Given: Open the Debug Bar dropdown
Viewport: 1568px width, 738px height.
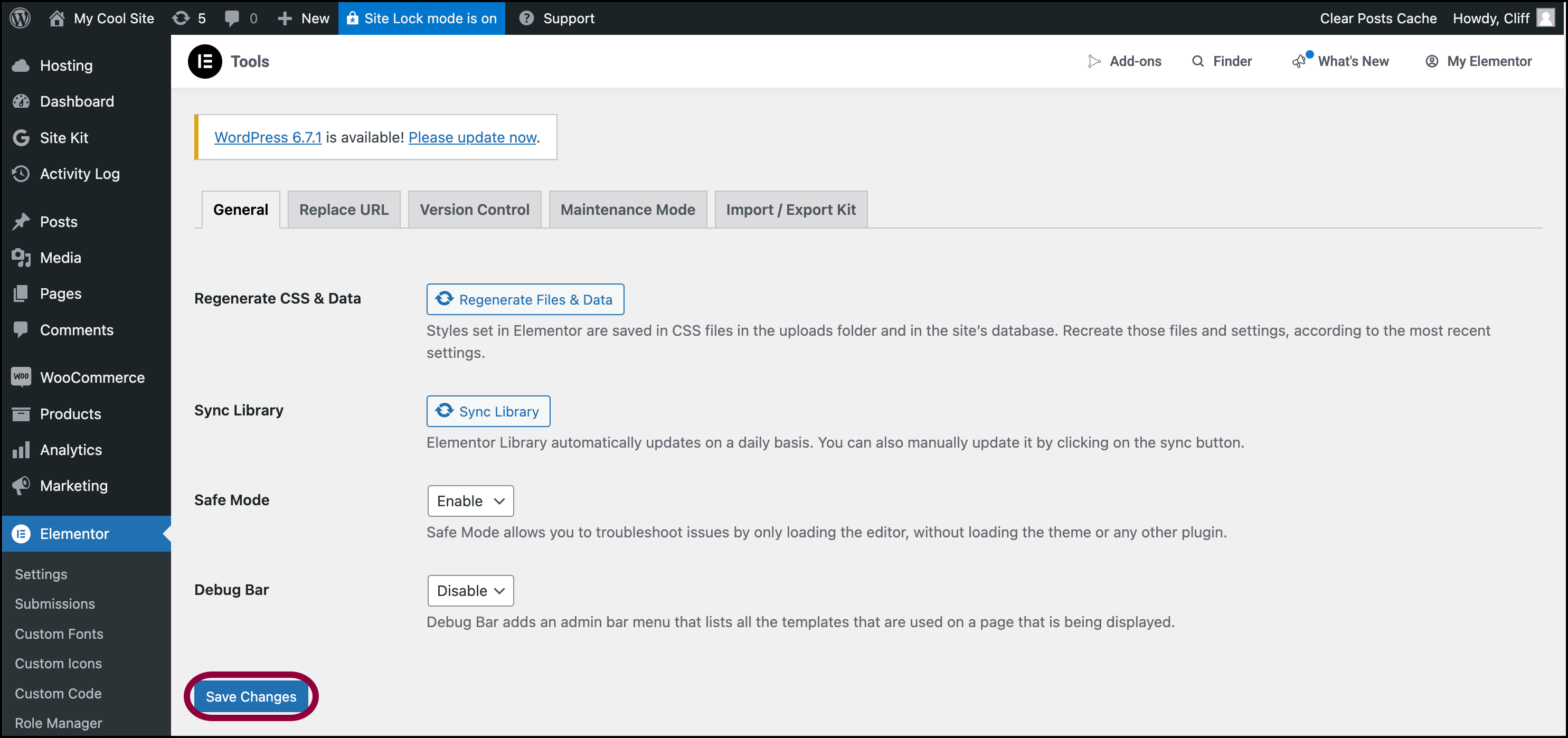Looking at the screenshot, I should 470,591.
